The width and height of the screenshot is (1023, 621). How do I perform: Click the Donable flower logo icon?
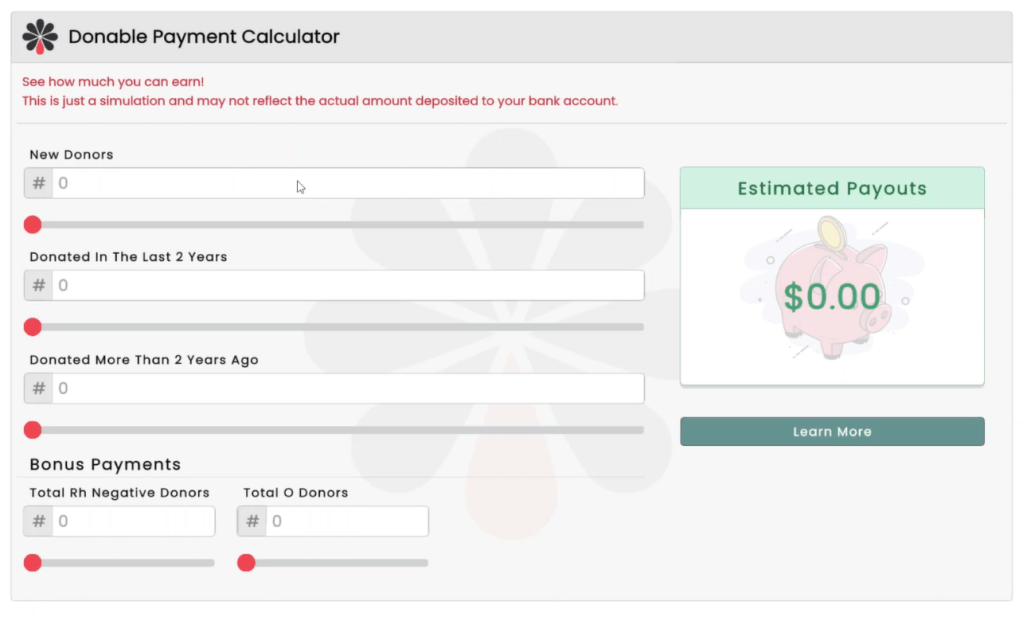click(40, 36)
